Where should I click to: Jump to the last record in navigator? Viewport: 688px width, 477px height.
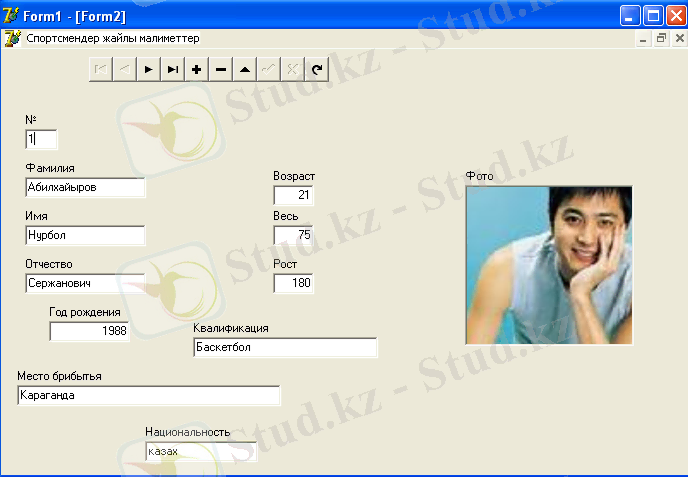pos(173,69)
